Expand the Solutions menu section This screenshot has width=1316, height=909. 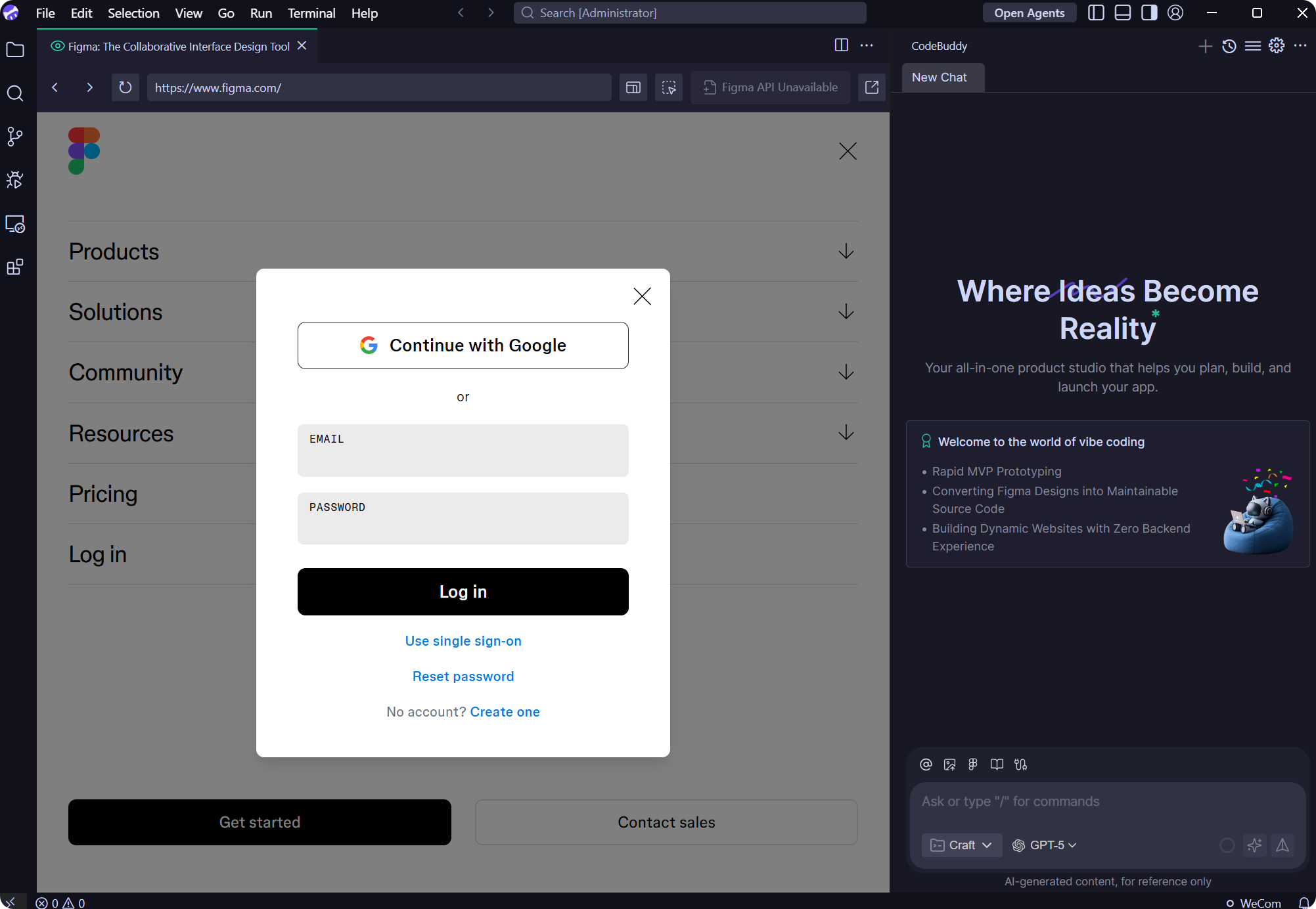[463, 312]
